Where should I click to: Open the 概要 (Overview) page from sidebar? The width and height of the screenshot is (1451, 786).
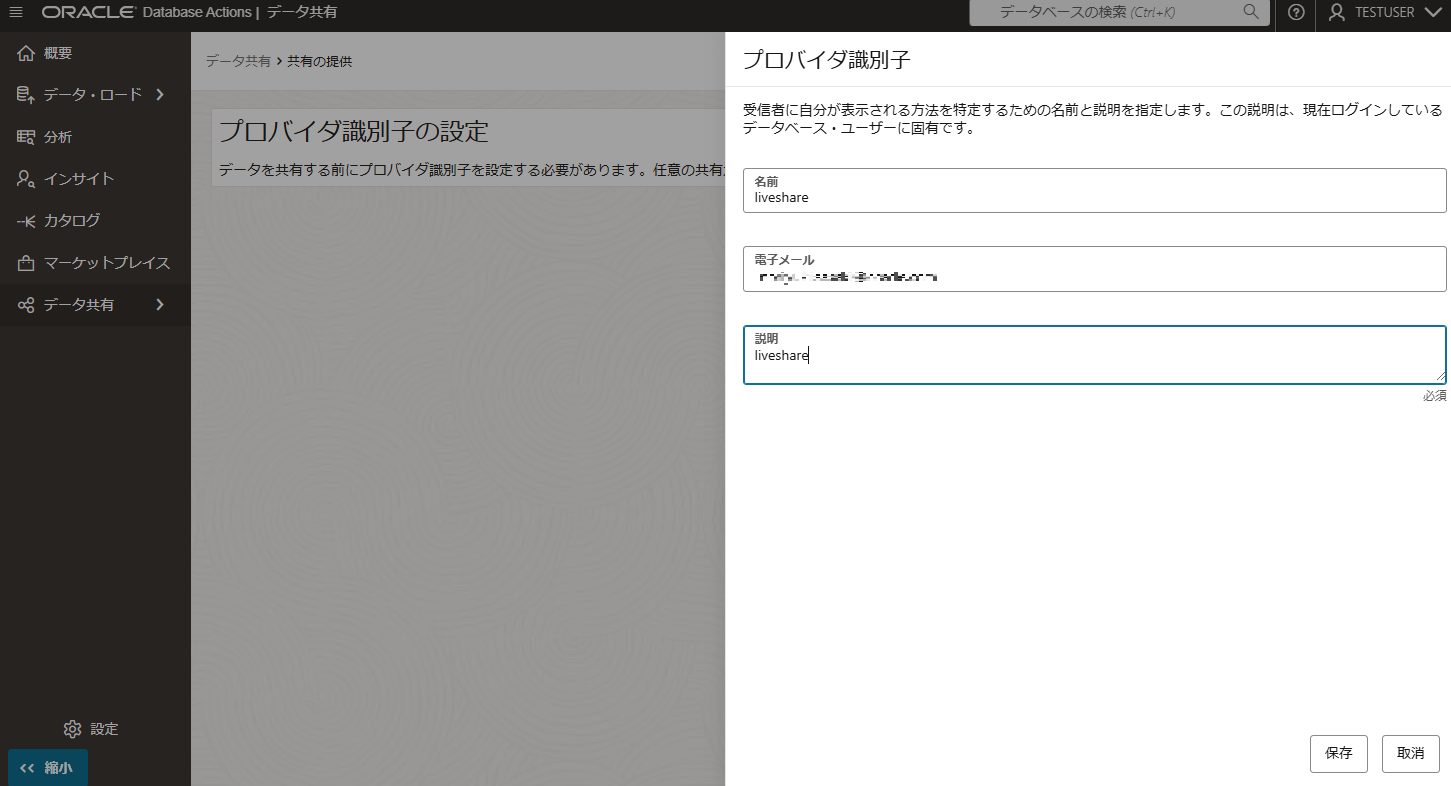[x=60, y=53]
